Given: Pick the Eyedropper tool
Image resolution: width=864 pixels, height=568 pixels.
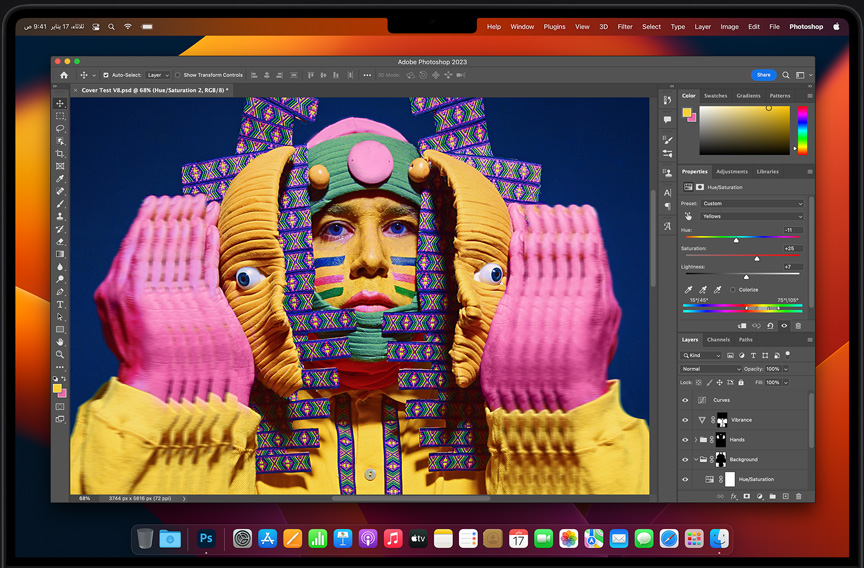Looking at the screenshot, I should pyautogui.click(x=60, y=179).
